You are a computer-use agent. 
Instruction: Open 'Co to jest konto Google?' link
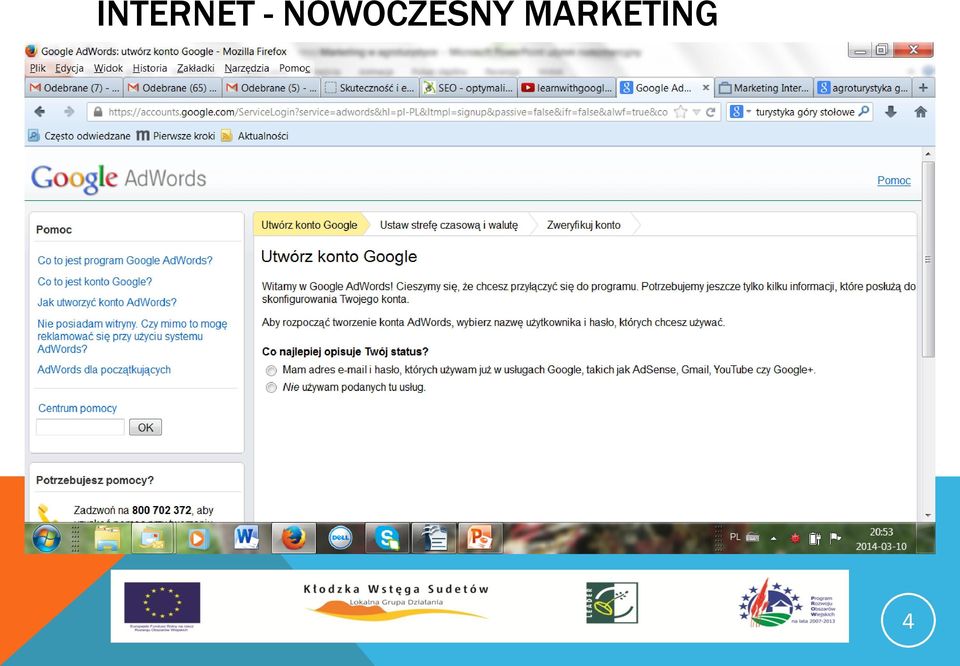94,282
